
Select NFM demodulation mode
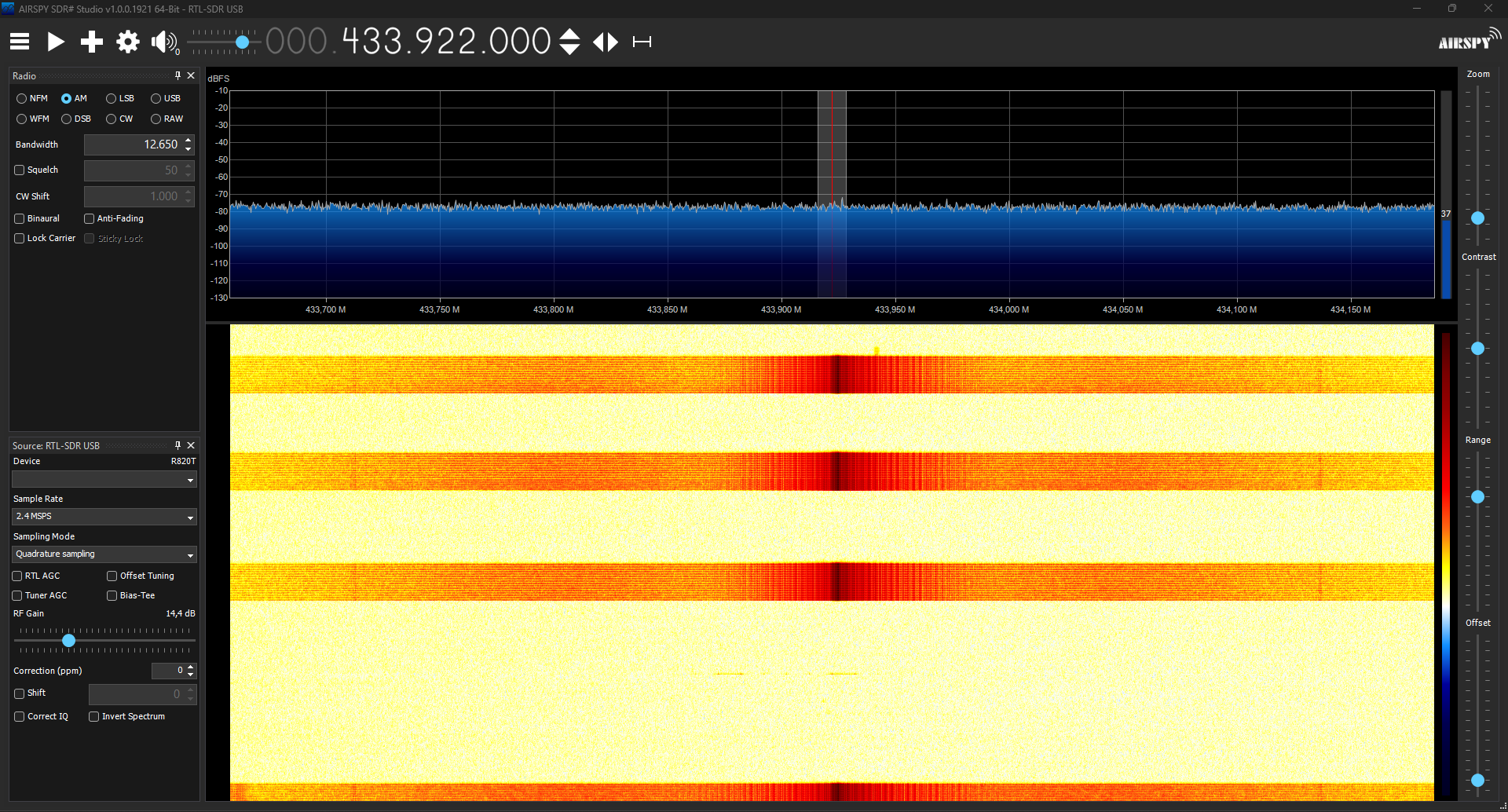click(x=32, y=98)
